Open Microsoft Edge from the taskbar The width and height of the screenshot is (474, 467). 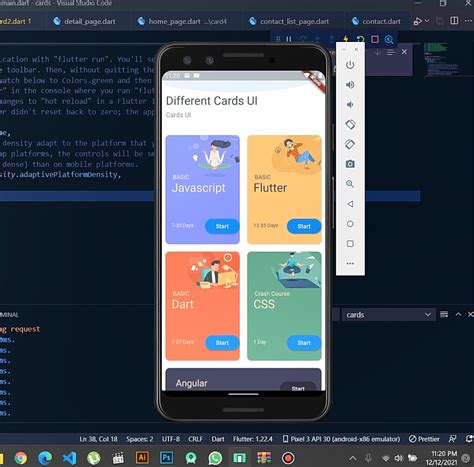[x=45, y=458]
